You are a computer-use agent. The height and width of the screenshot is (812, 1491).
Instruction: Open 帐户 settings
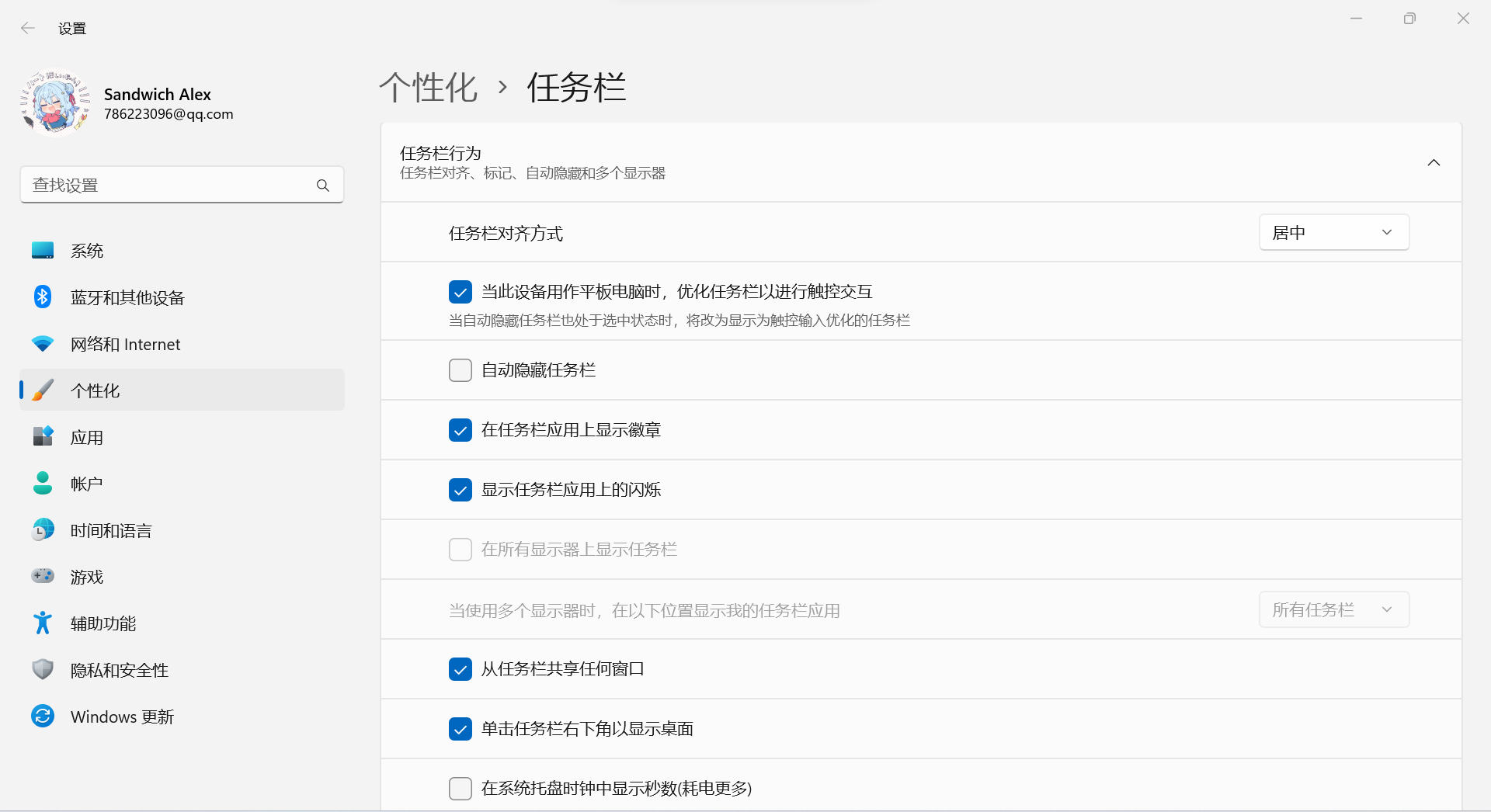pyautogui.click(x=85, y=483)
